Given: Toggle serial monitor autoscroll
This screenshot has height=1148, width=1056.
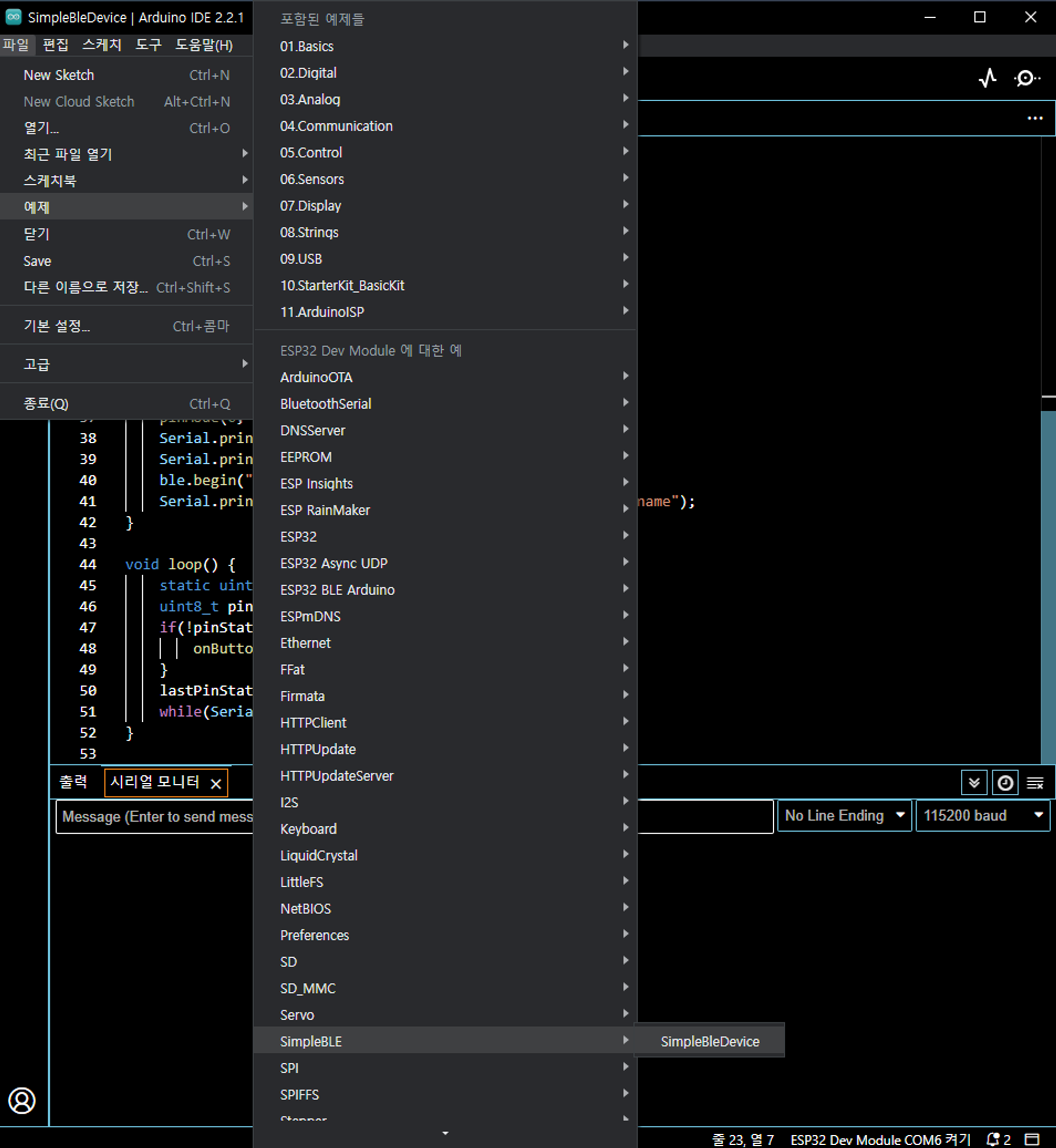Looking at the screenshot, I should click(974, 782).
